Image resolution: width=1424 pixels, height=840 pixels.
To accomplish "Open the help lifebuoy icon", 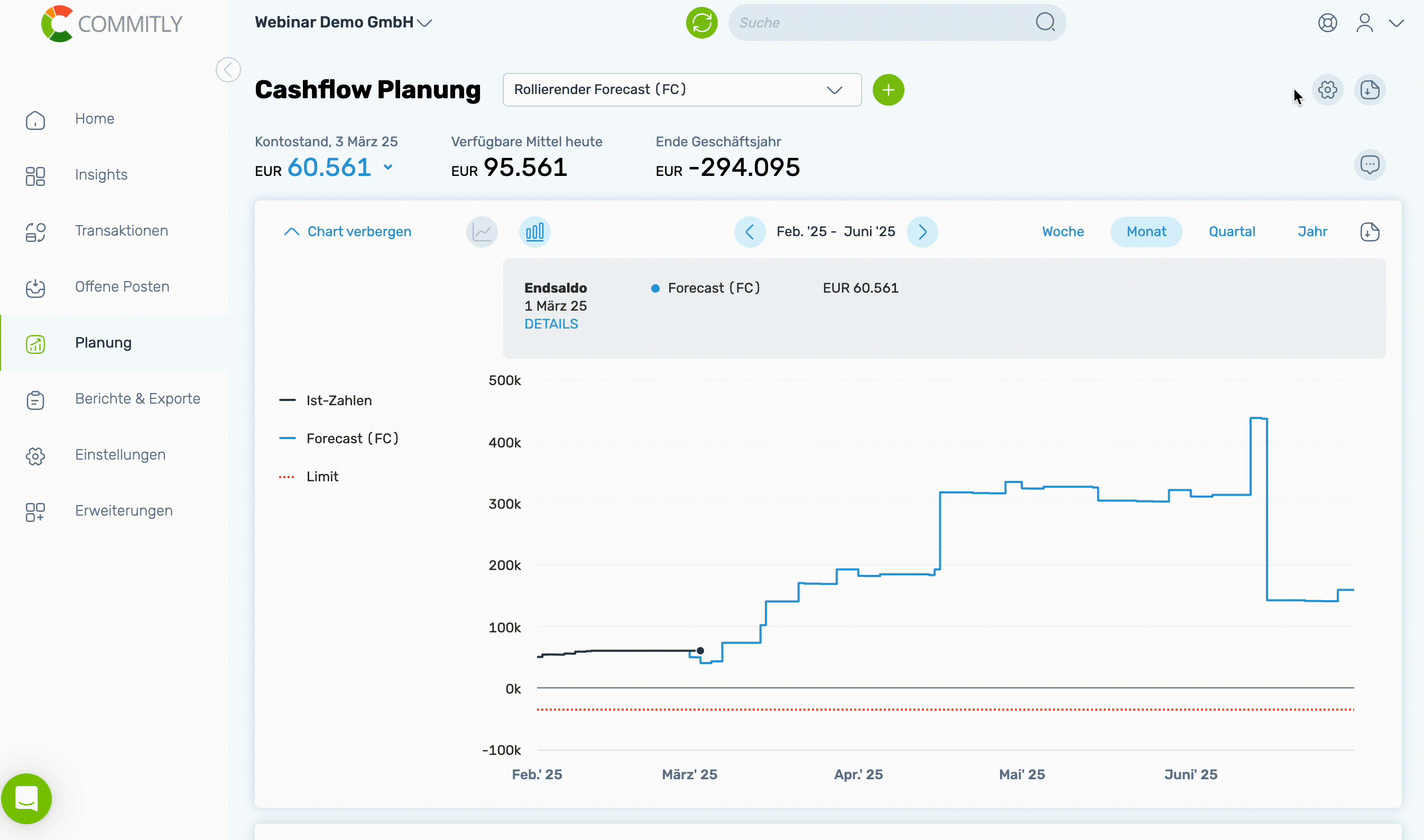I will tap(1327, 23).
